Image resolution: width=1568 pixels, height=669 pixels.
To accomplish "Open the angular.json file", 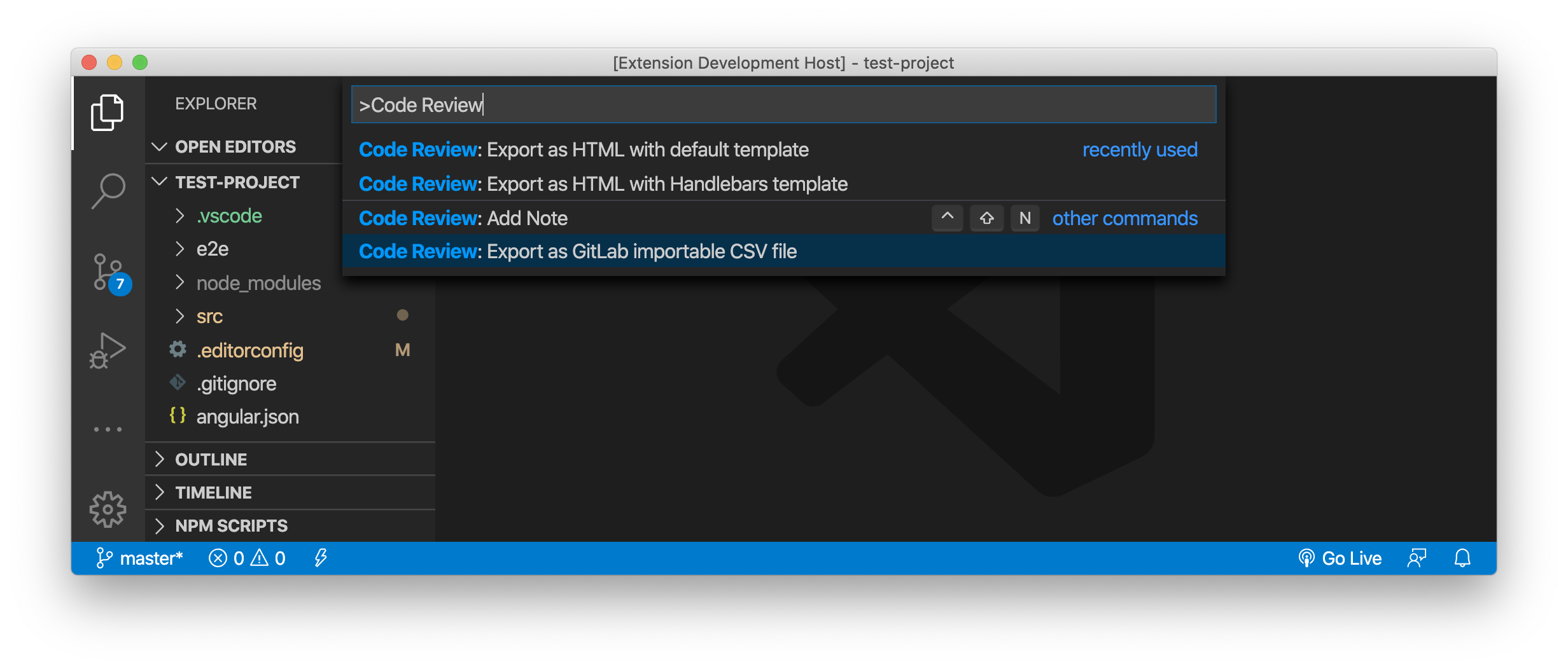I will coord(248,417).
